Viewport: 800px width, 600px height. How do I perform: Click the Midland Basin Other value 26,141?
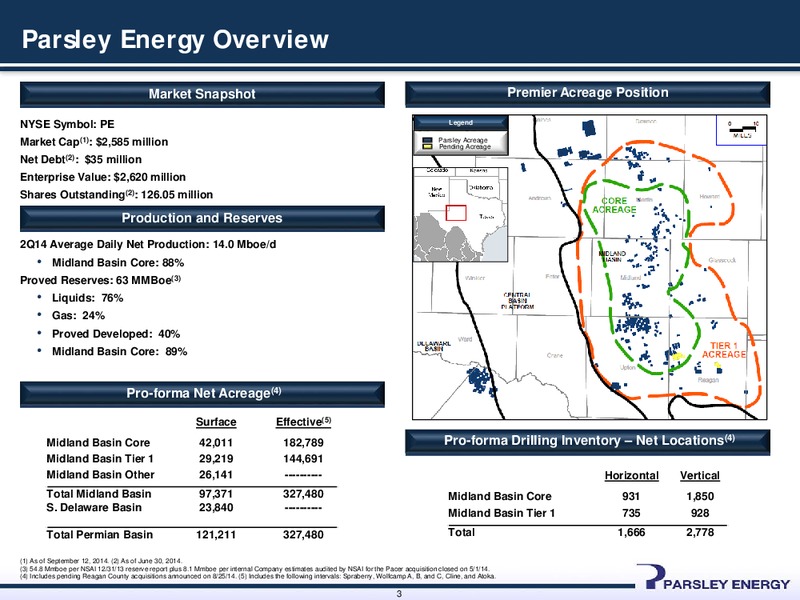(216, 475)
